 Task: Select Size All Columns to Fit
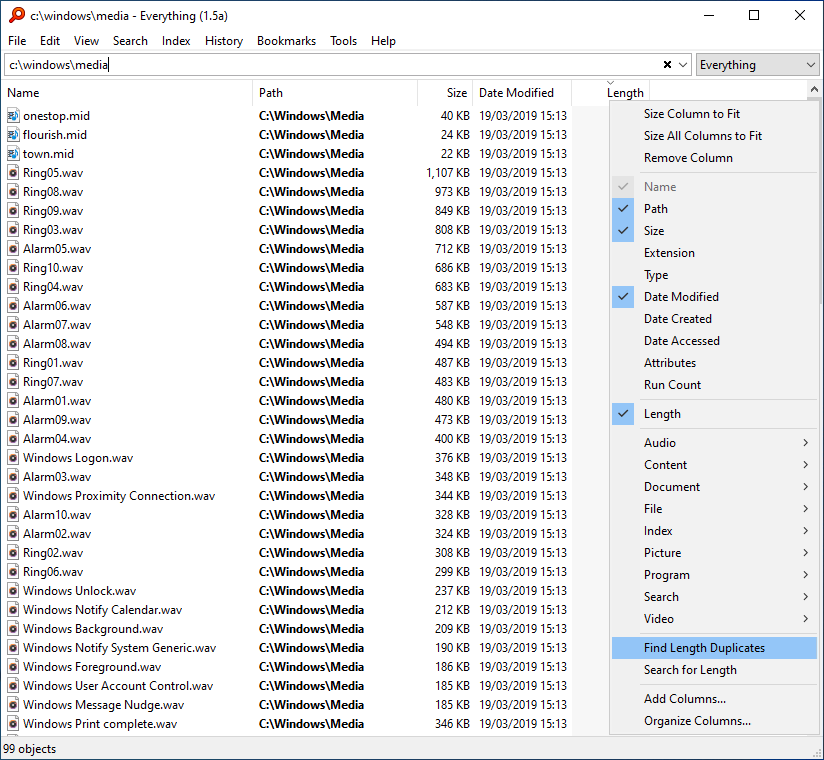[x=714, y=136]
